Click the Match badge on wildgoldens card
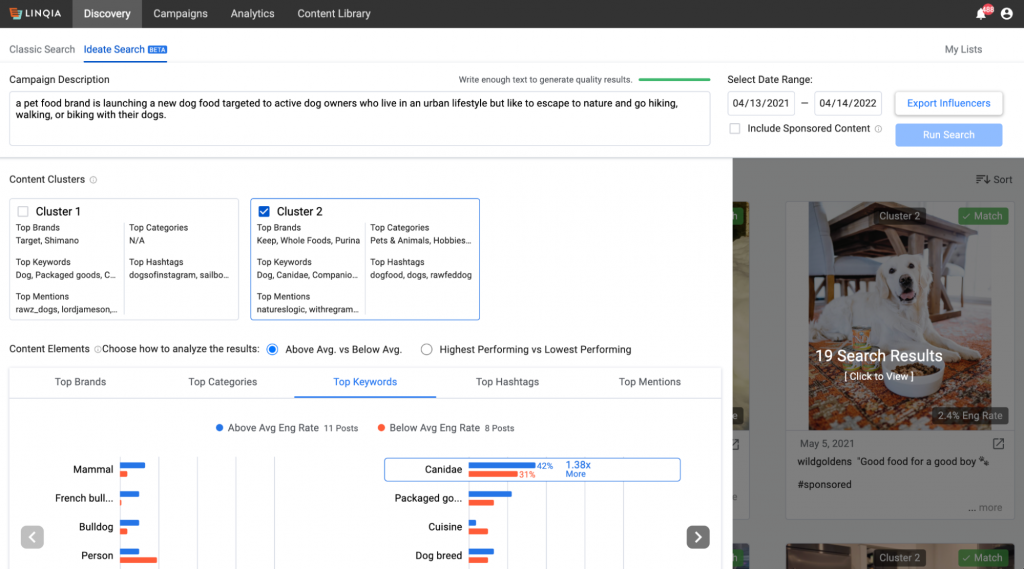This screenshot has height=569, width=1024. (x=983, y=216)
